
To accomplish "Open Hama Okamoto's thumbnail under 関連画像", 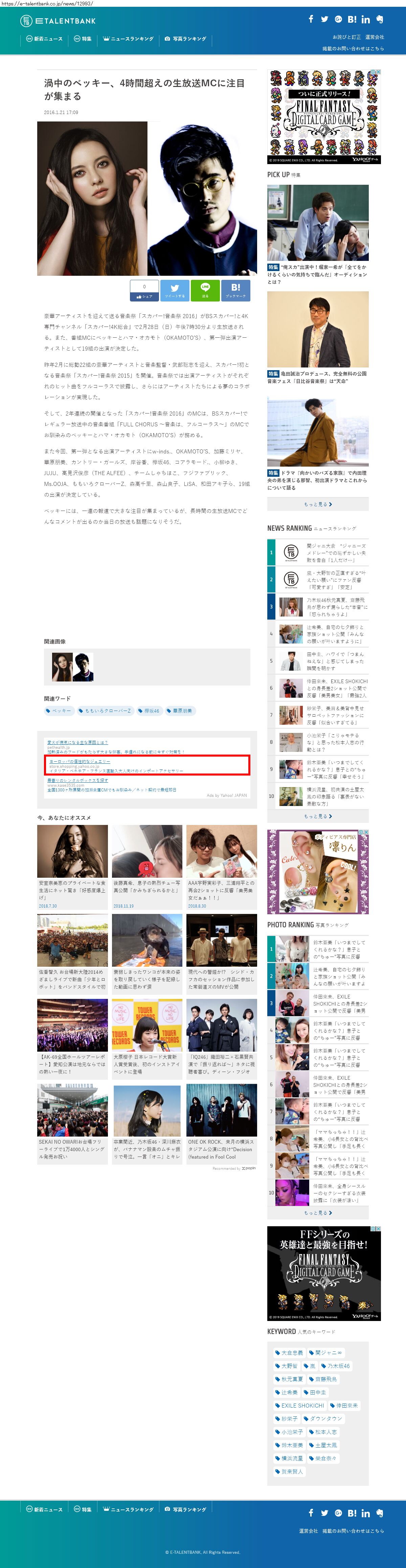I will [83, 667].
